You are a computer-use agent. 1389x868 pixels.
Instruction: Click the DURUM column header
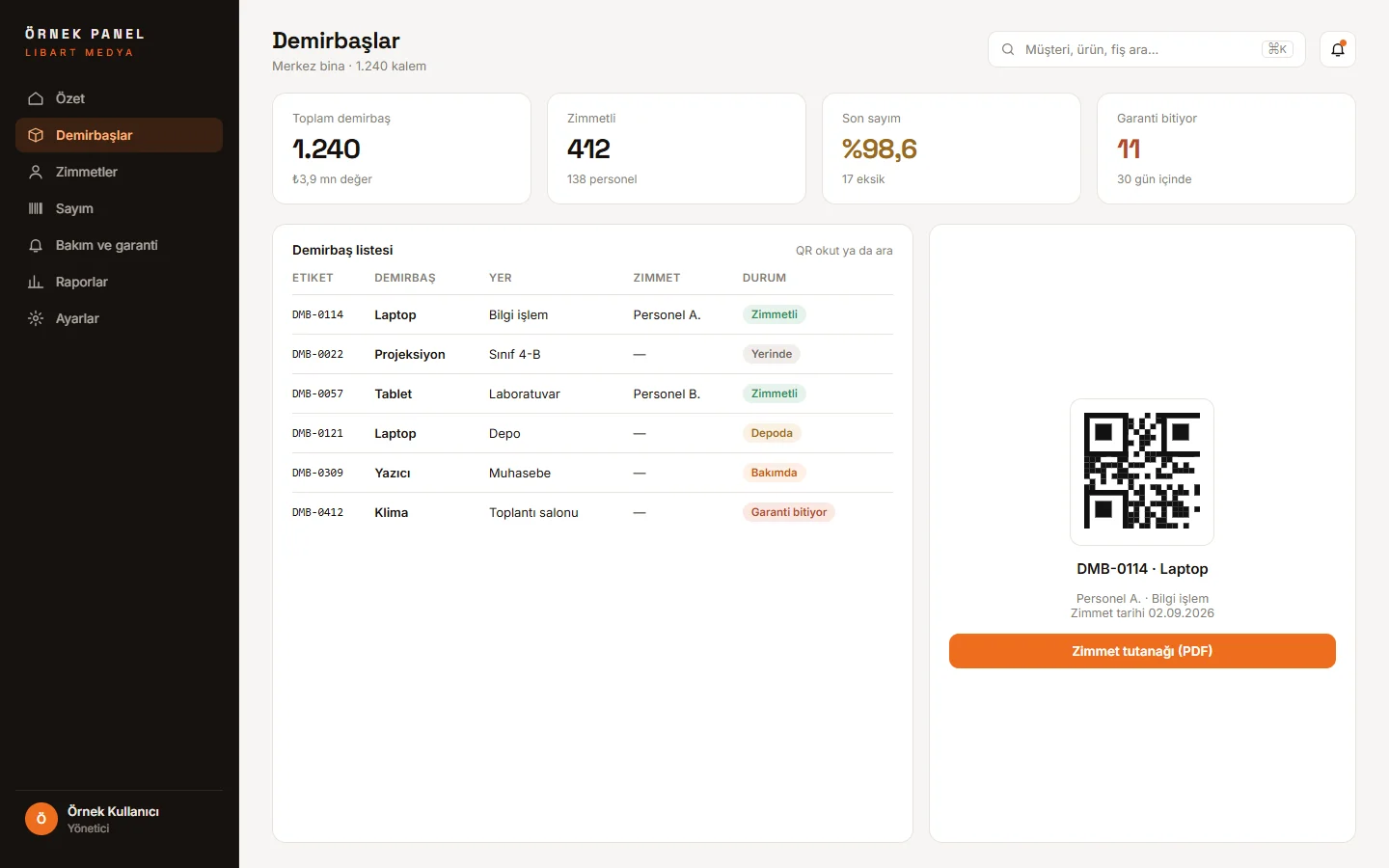[x=764, y=278]
